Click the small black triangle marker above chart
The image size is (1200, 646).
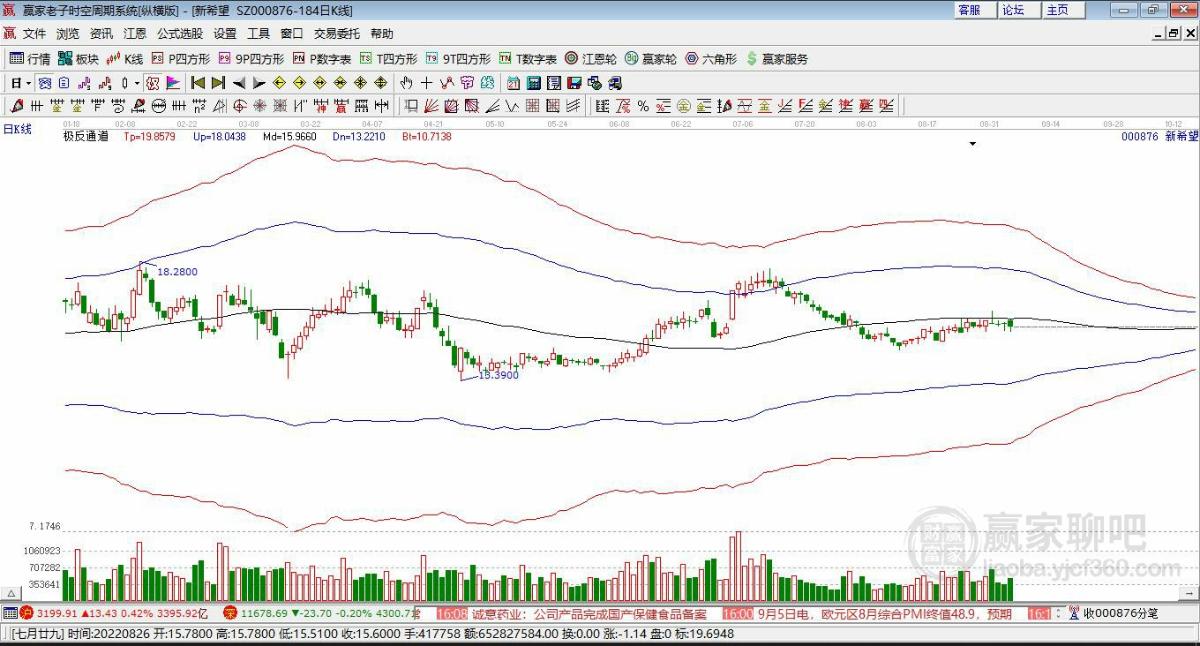pos(972,145)
